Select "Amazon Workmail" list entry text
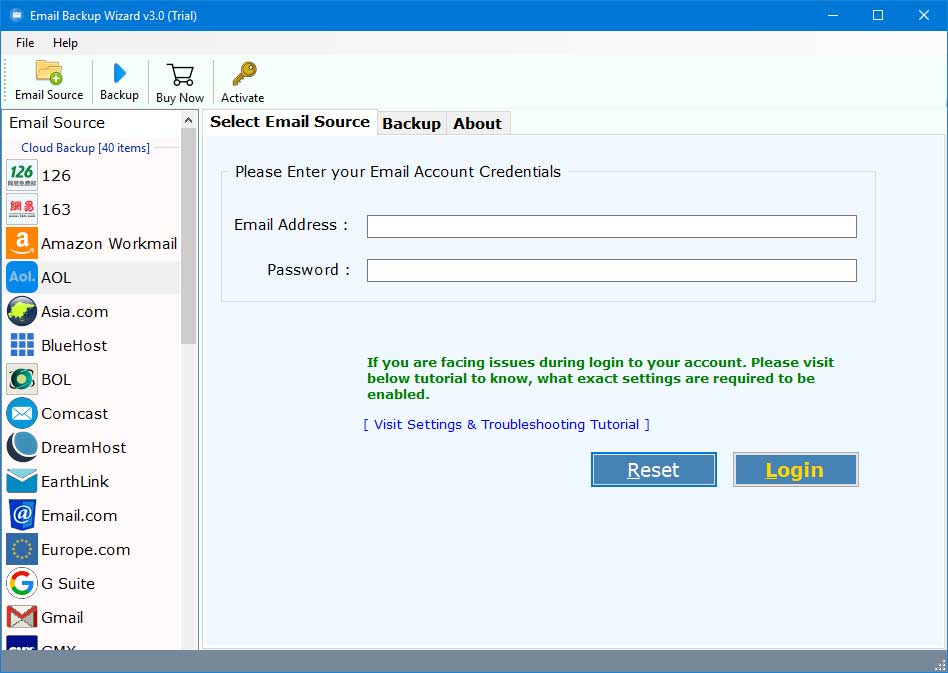 pos(109,244)
